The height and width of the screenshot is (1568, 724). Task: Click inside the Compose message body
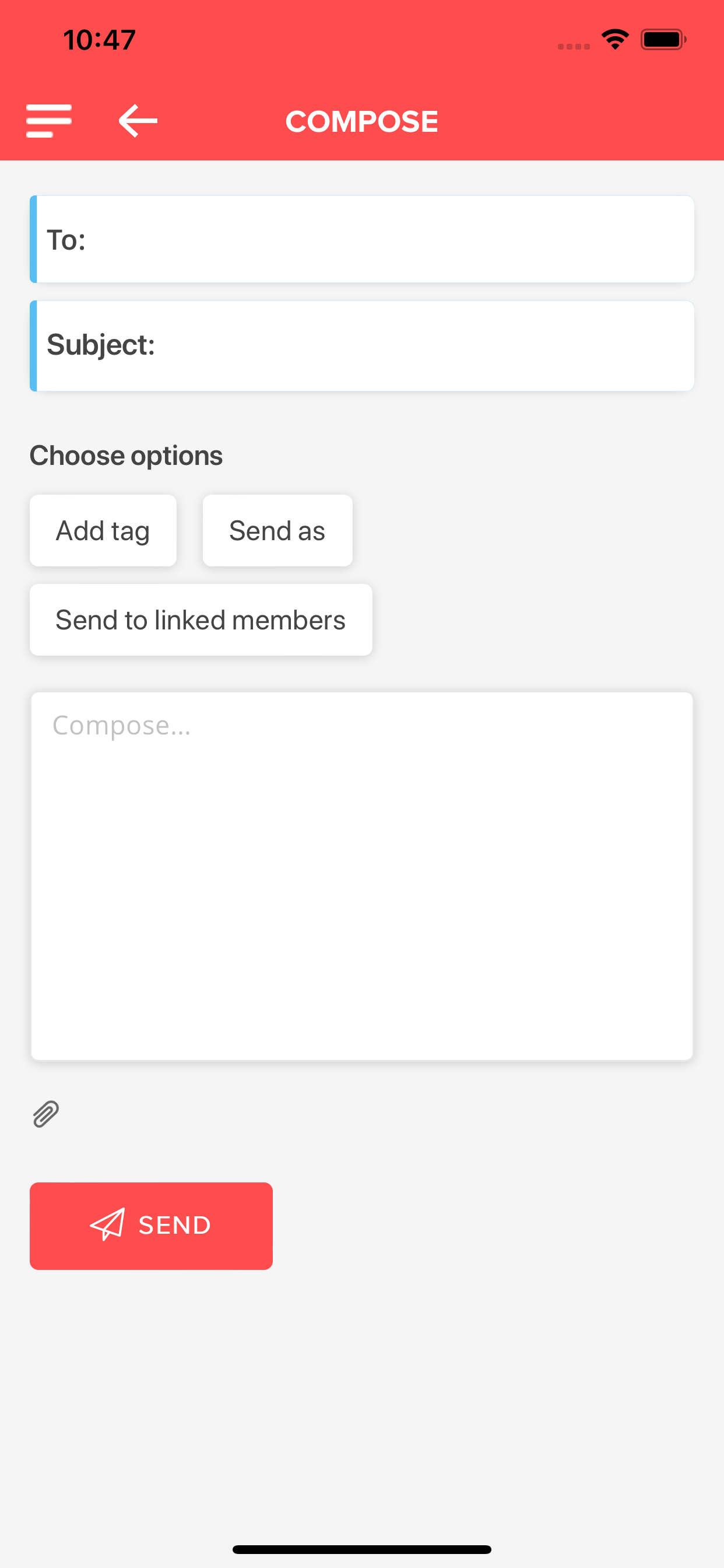click(x=362, y=876)
